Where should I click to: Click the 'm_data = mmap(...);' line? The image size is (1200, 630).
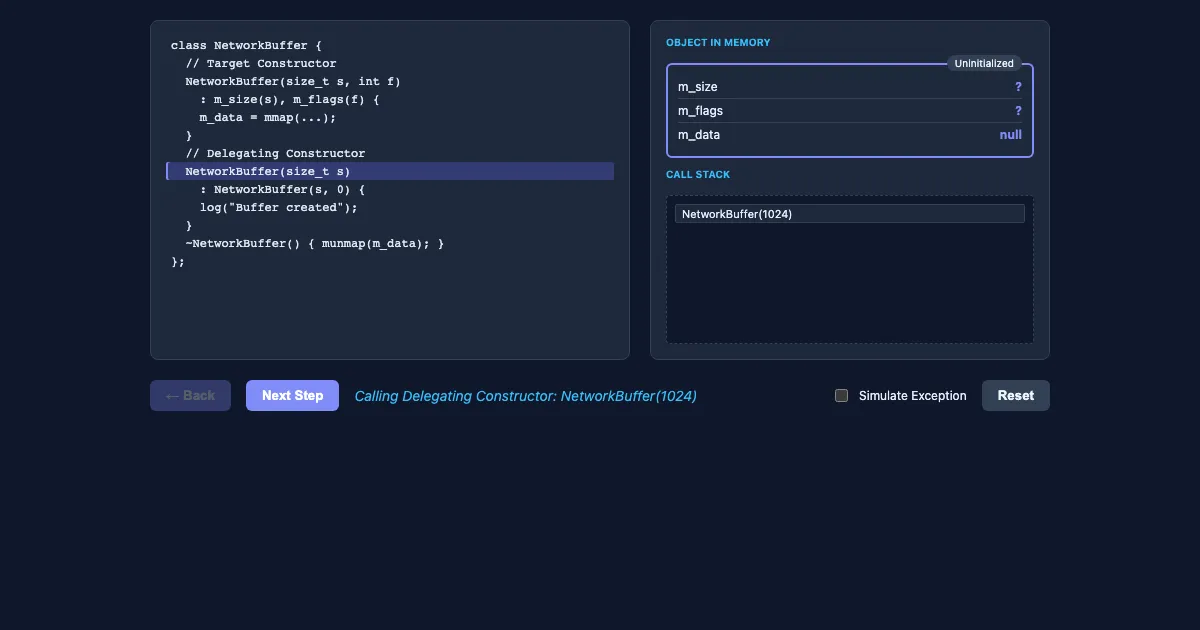pos(268,118)
